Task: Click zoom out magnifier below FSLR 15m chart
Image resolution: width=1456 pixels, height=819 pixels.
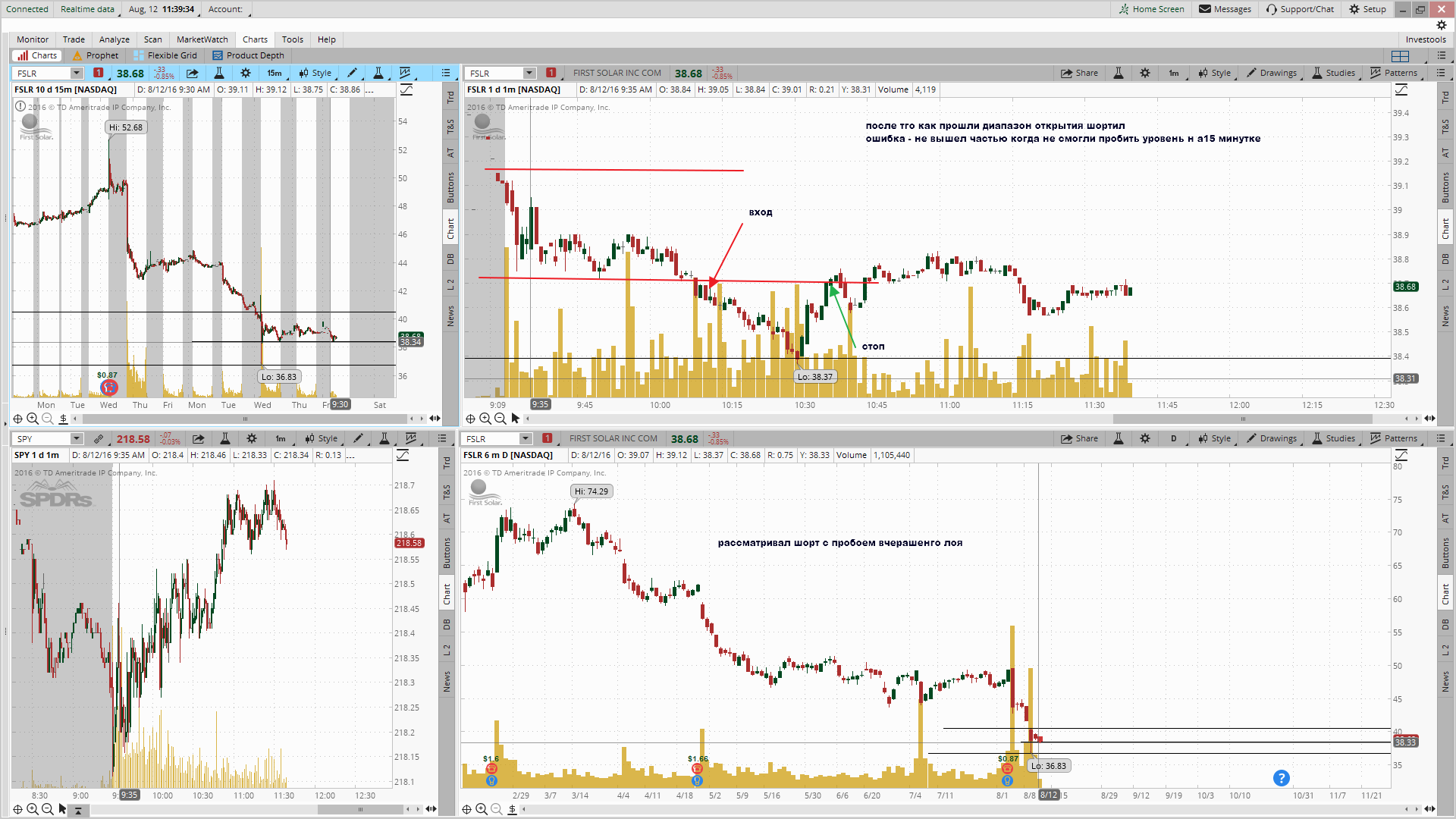Action: point(48,419)
